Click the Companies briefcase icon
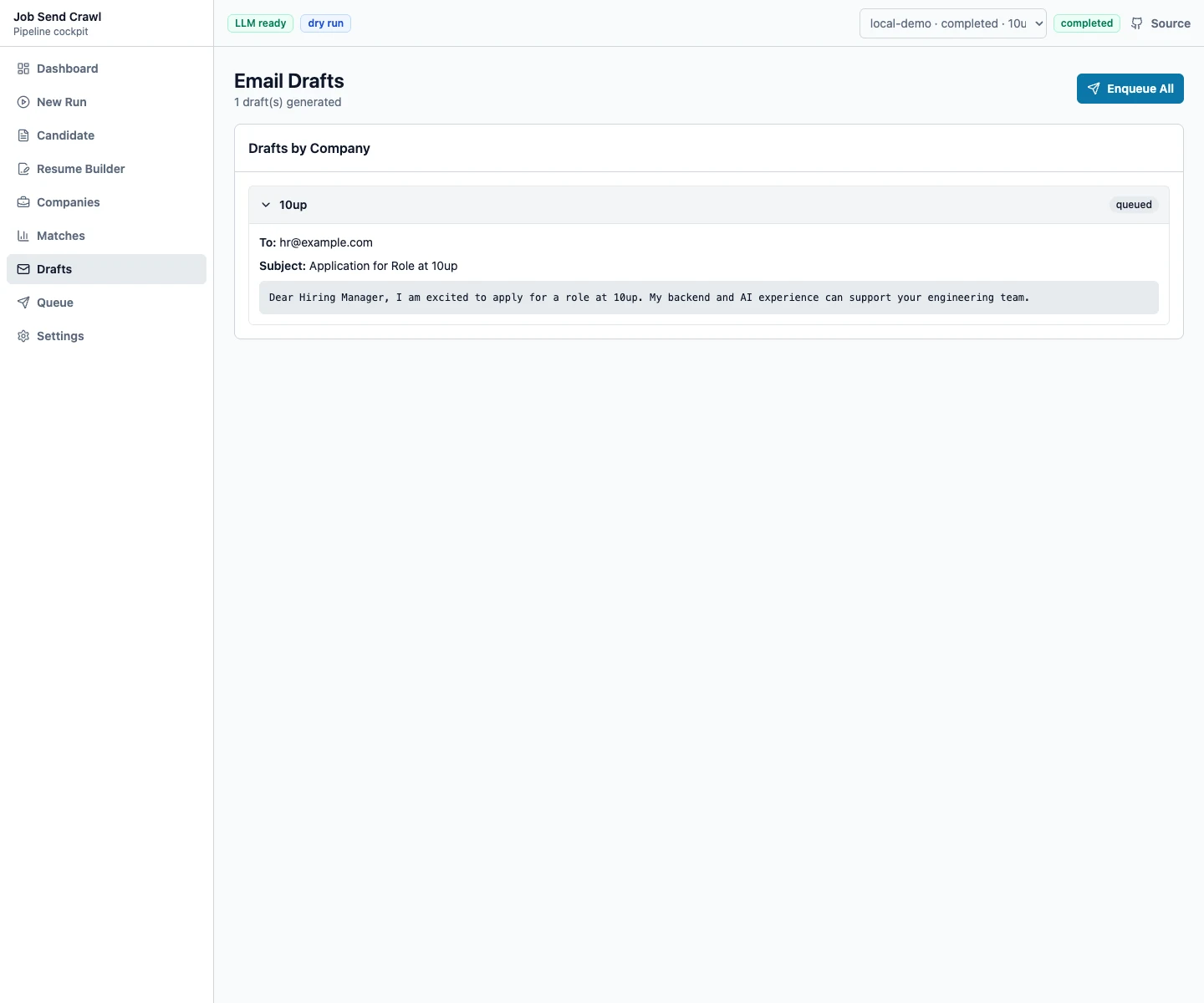This screenshot has width=1204, height=1003. pyautogui.click(x=23, y=202)
